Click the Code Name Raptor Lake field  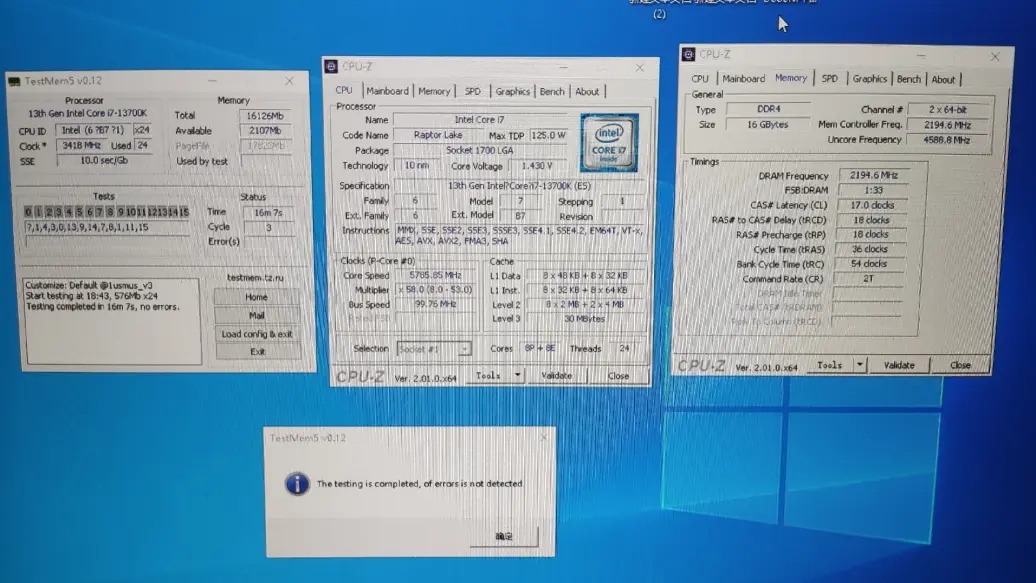(438, 135)
